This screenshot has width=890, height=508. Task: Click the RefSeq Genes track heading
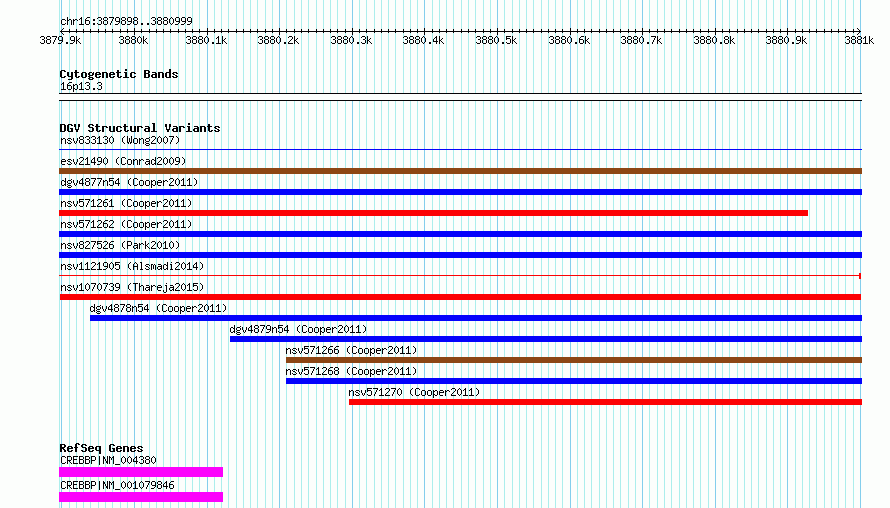coord(101,448)
